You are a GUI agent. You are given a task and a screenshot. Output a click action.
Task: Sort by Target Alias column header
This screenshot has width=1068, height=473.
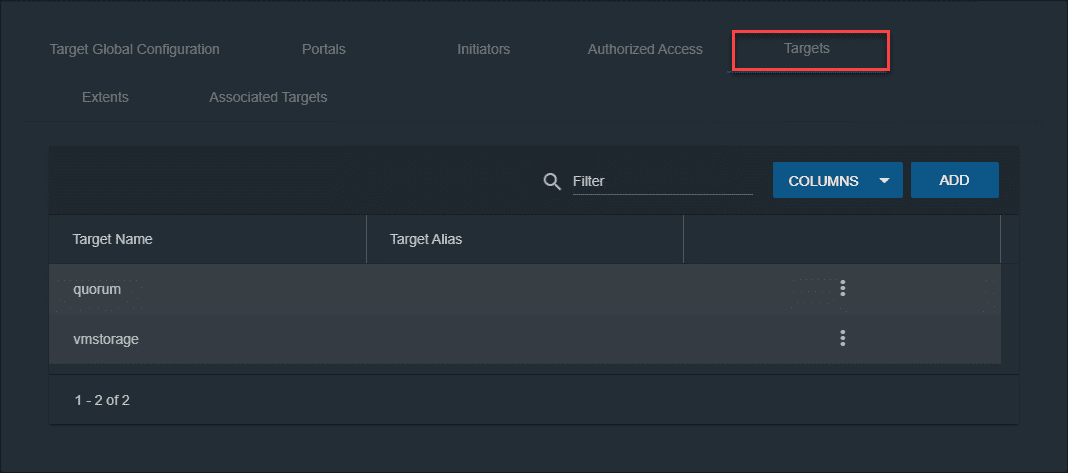click(x=426, y=239)
